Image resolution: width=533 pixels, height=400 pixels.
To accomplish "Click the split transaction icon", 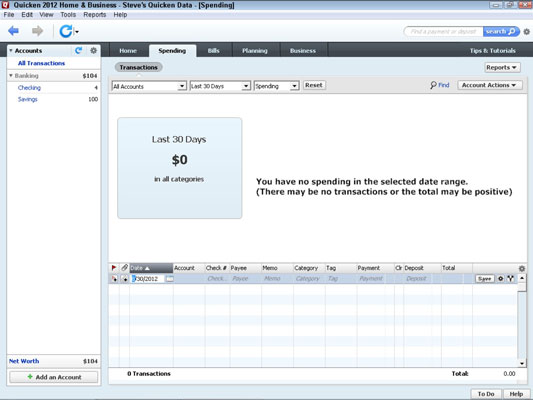I will (511, 279).
